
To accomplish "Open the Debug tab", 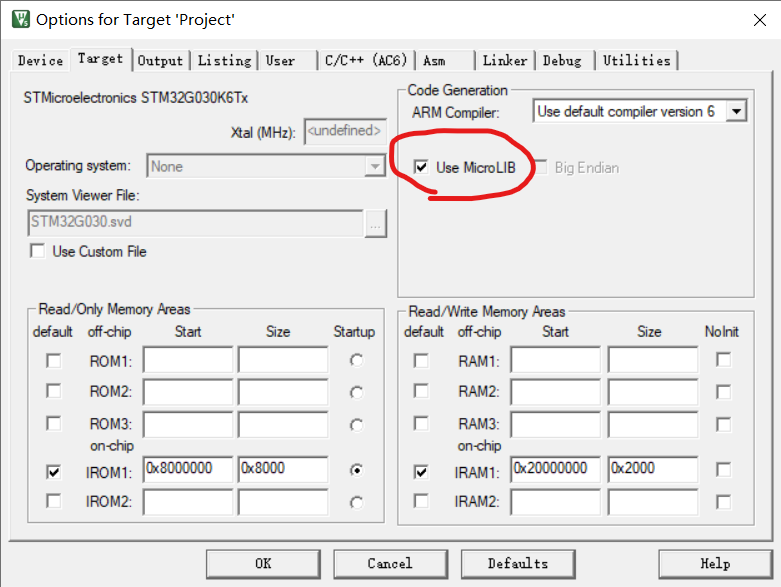I will coord(565,61).
